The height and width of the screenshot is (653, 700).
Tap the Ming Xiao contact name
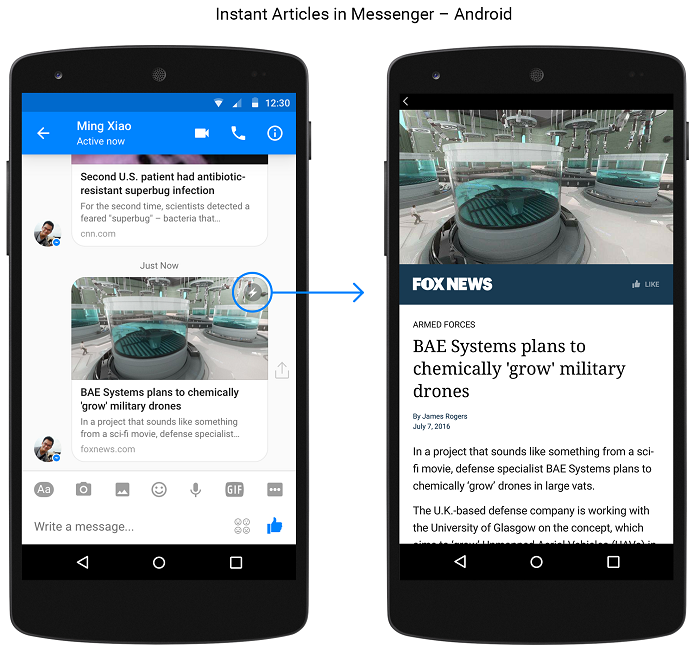coord(104,126)
